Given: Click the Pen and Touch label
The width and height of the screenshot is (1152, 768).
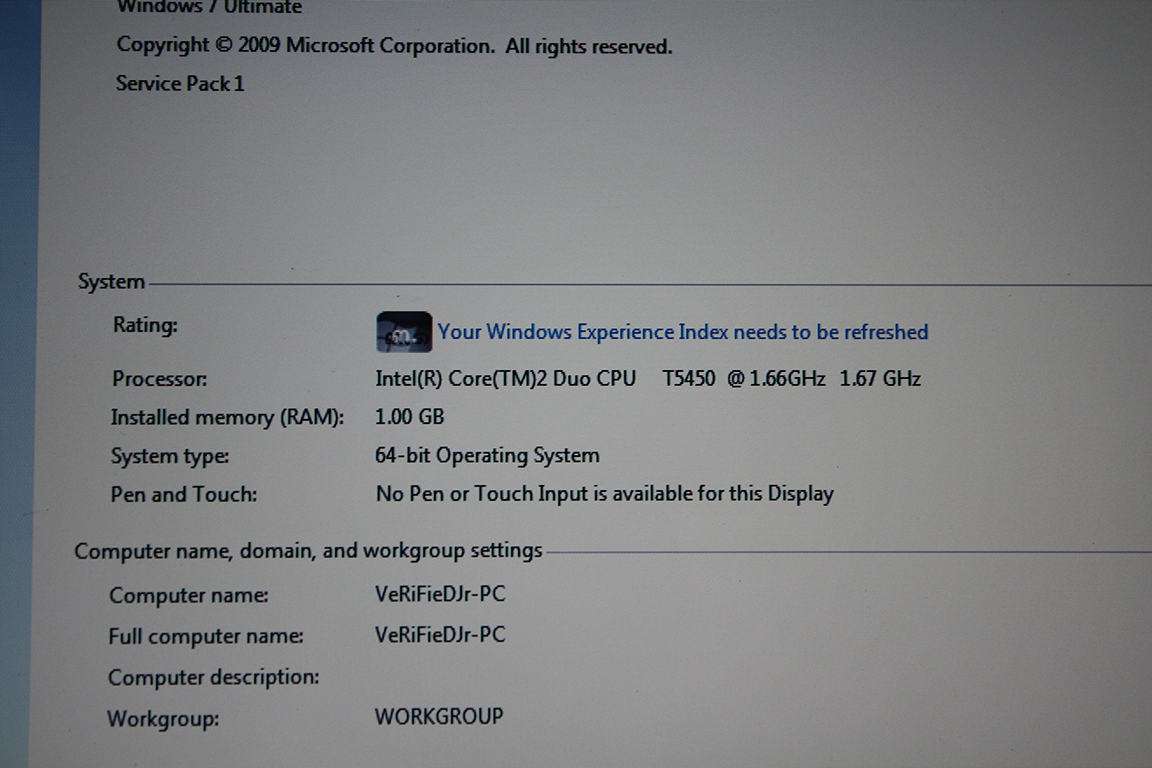Looking at the screenshot, I should (184, 495).
